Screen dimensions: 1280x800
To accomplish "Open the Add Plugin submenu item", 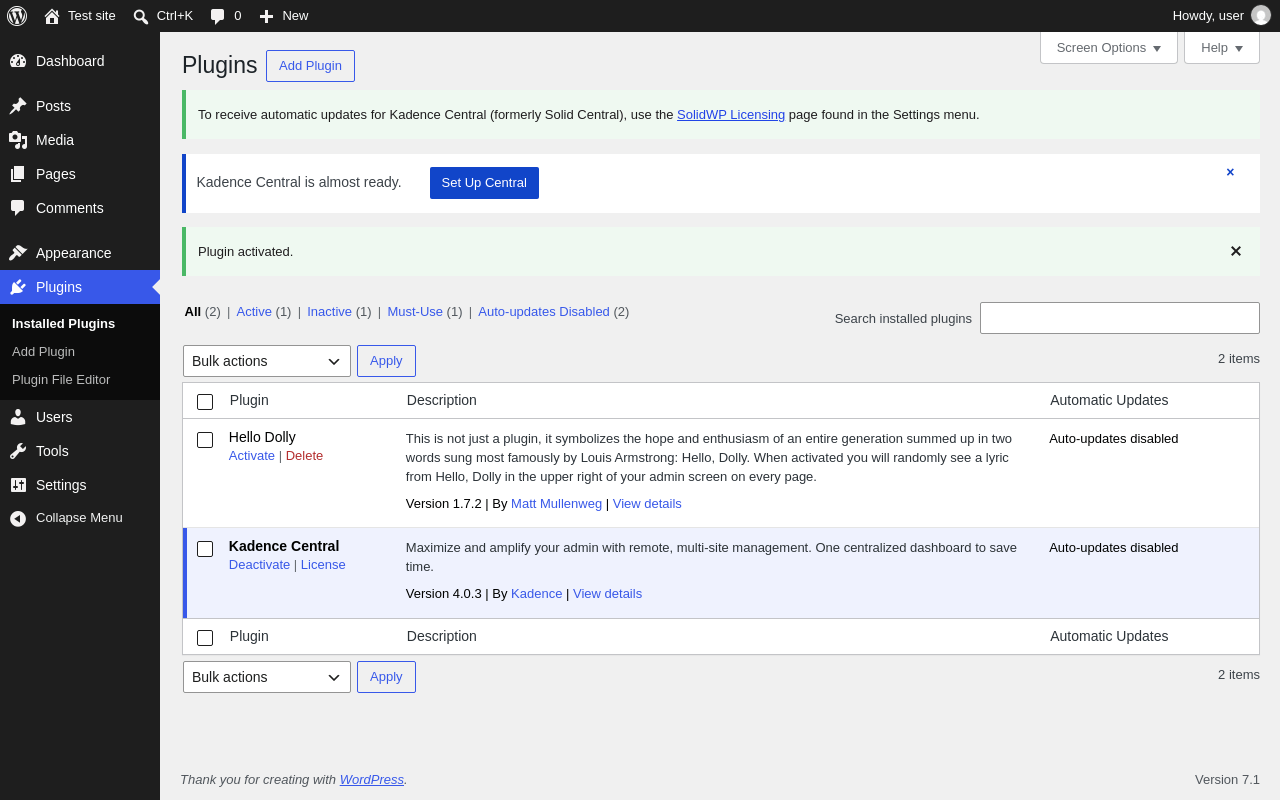I will pyautogui.click(x=43, y=352).
